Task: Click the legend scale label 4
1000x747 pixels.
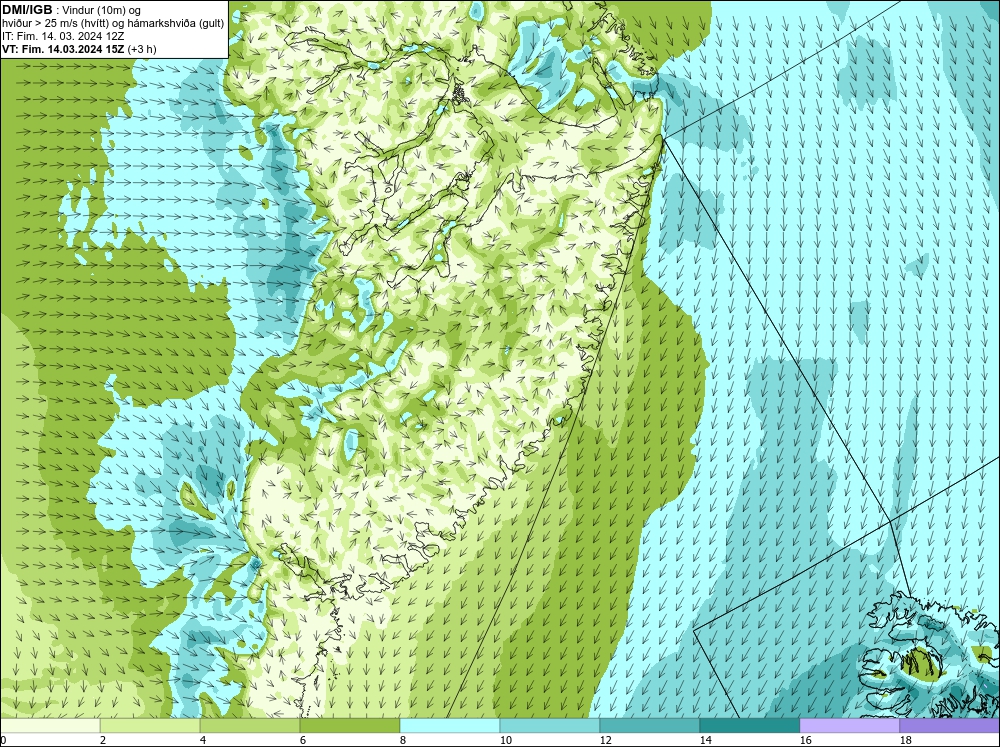Action: point(203,740)
